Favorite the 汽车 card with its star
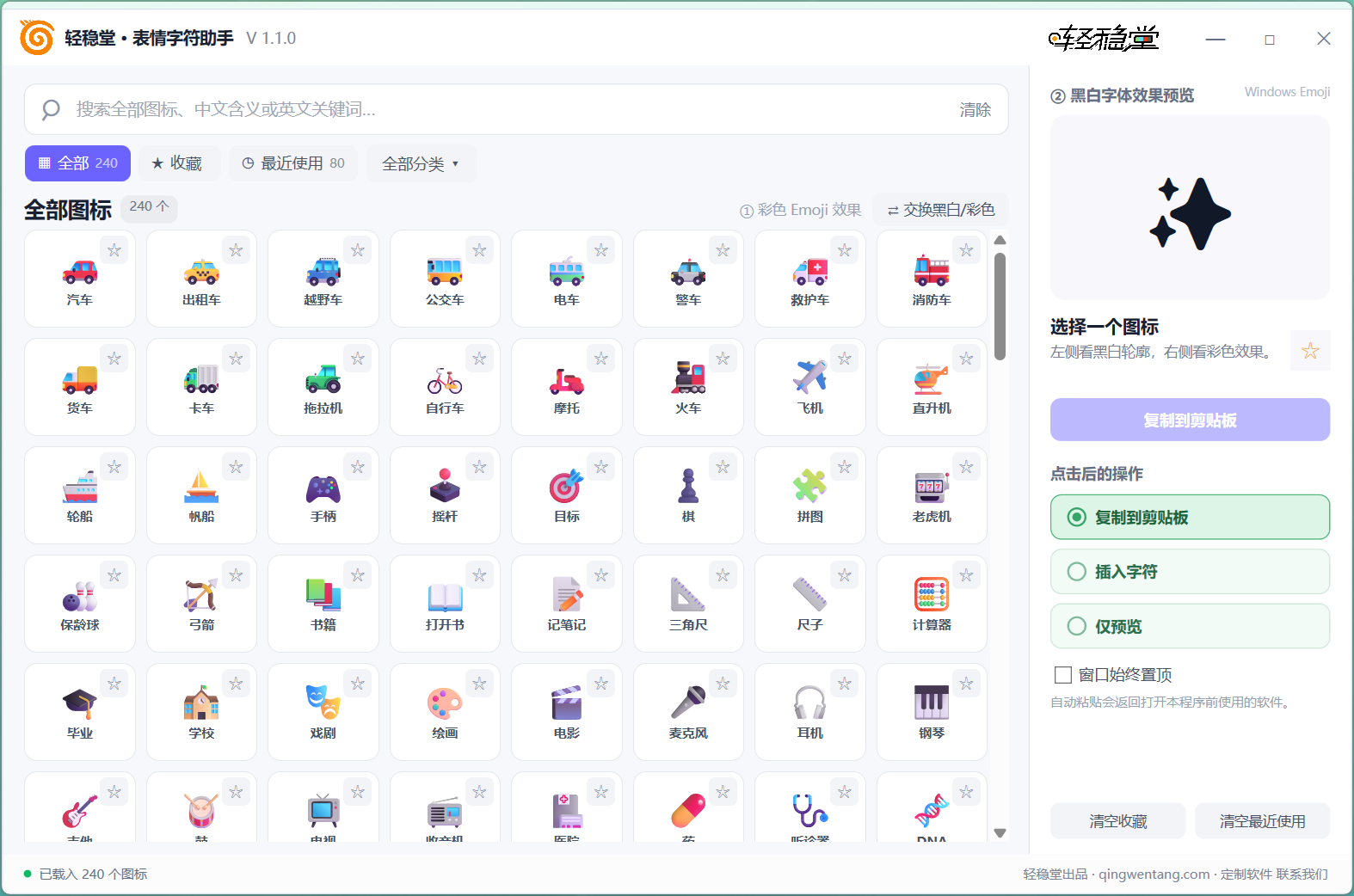Screen dimensions: 1354x896 [114, 250]
